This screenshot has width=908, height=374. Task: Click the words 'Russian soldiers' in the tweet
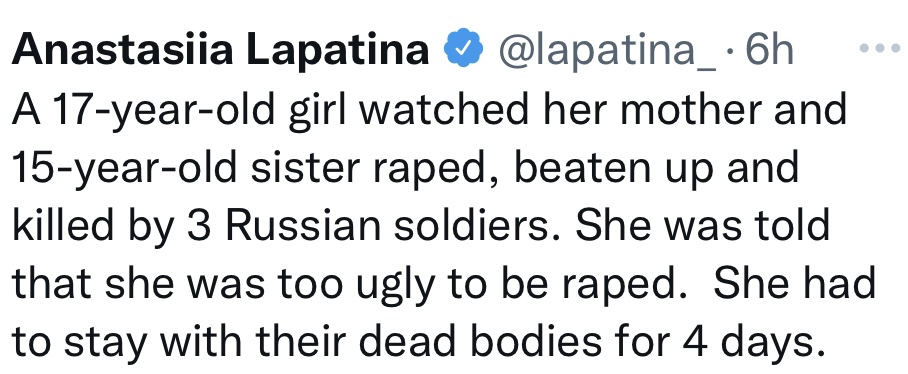pyautogui.click(x=385, y=224)
